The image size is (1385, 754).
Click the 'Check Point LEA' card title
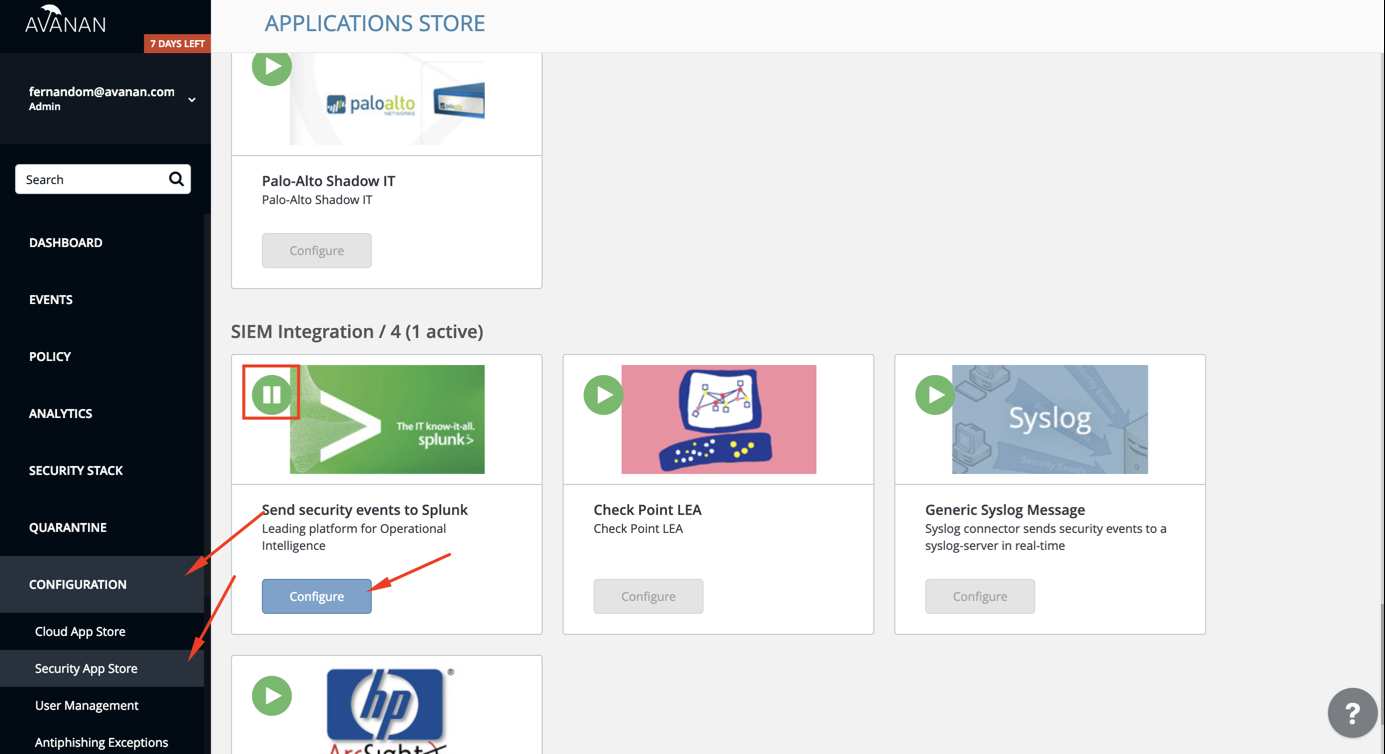coord(648,509)
